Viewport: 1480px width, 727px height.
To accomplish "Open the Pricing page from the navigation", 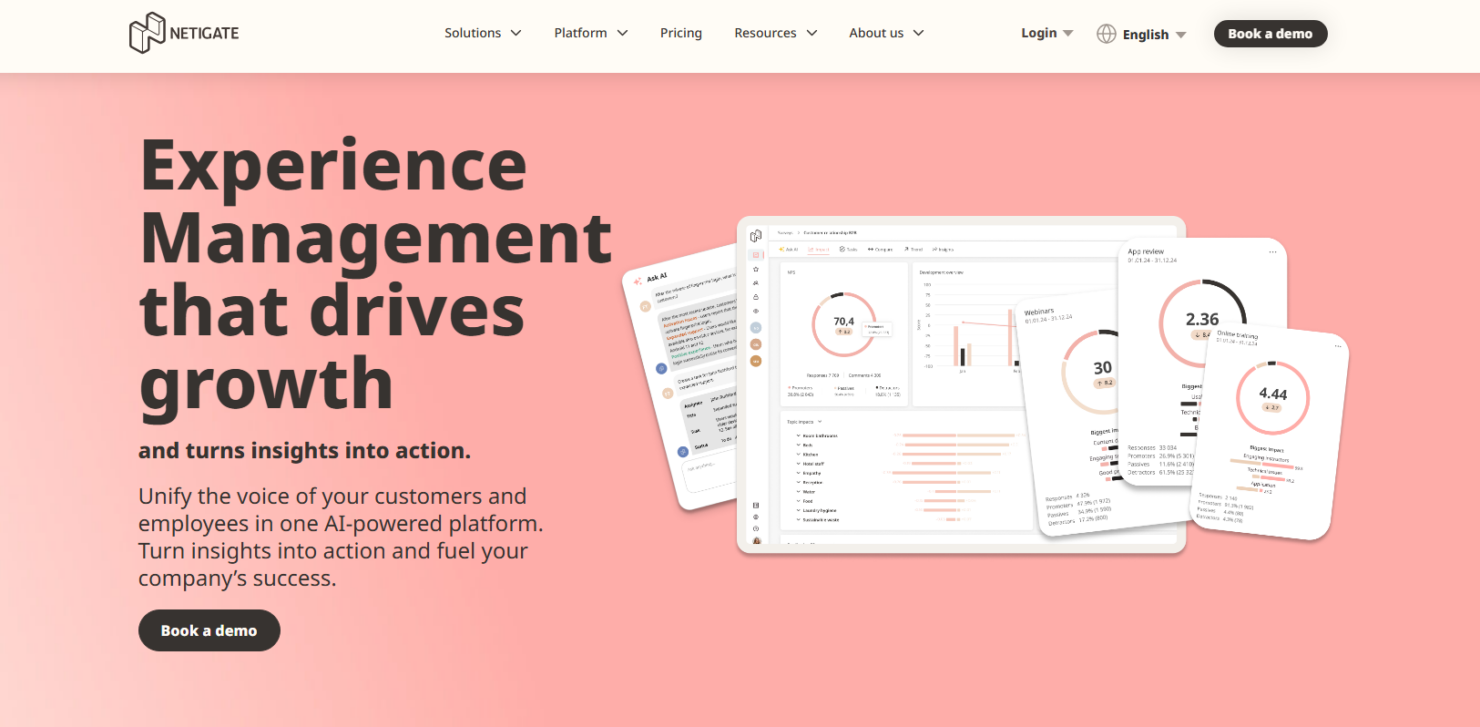I will [681, 32].
